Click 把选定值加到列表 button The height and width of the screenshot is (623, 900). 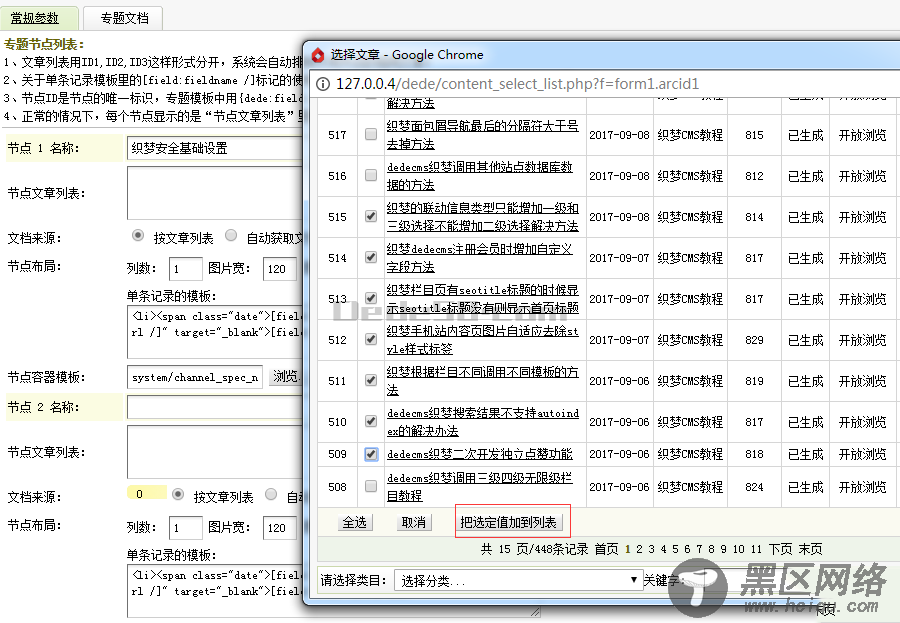click(509, 522)
